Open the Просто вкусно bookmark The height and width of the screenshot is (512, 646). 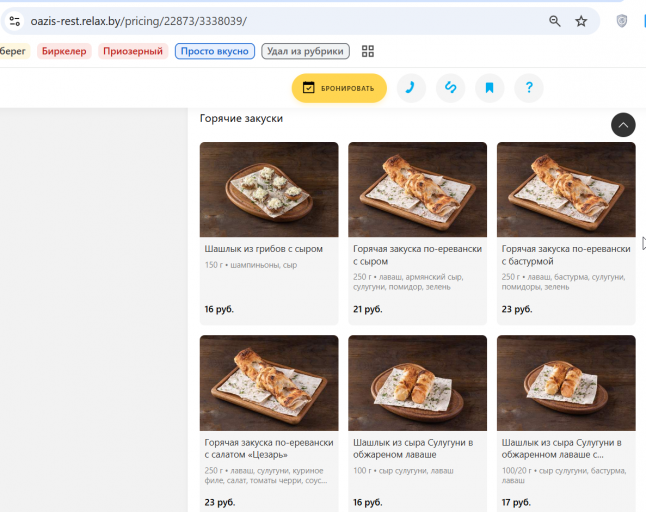(x=215, y=51)
